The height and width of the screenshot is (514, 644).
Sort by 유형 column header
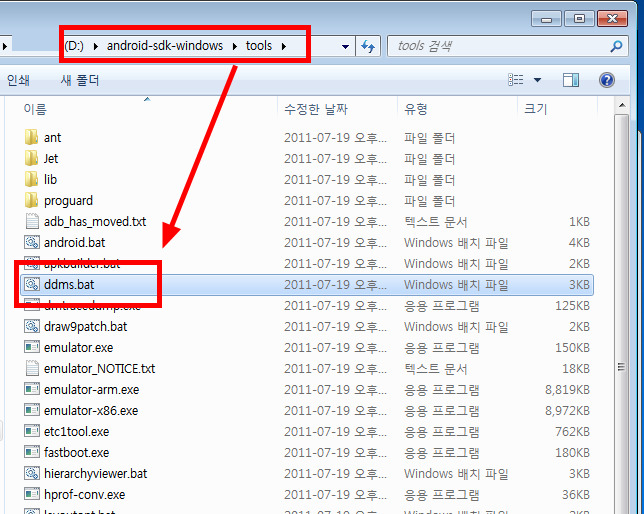pyautogui.click(x=457, y=109)
